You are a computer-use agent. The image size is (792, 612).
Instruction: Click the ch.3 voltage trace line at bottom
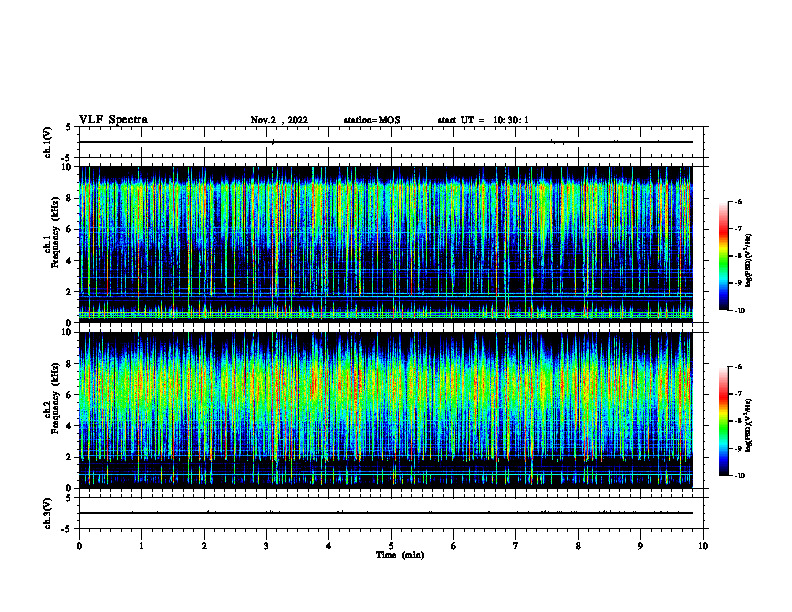[x=386, y=513]
